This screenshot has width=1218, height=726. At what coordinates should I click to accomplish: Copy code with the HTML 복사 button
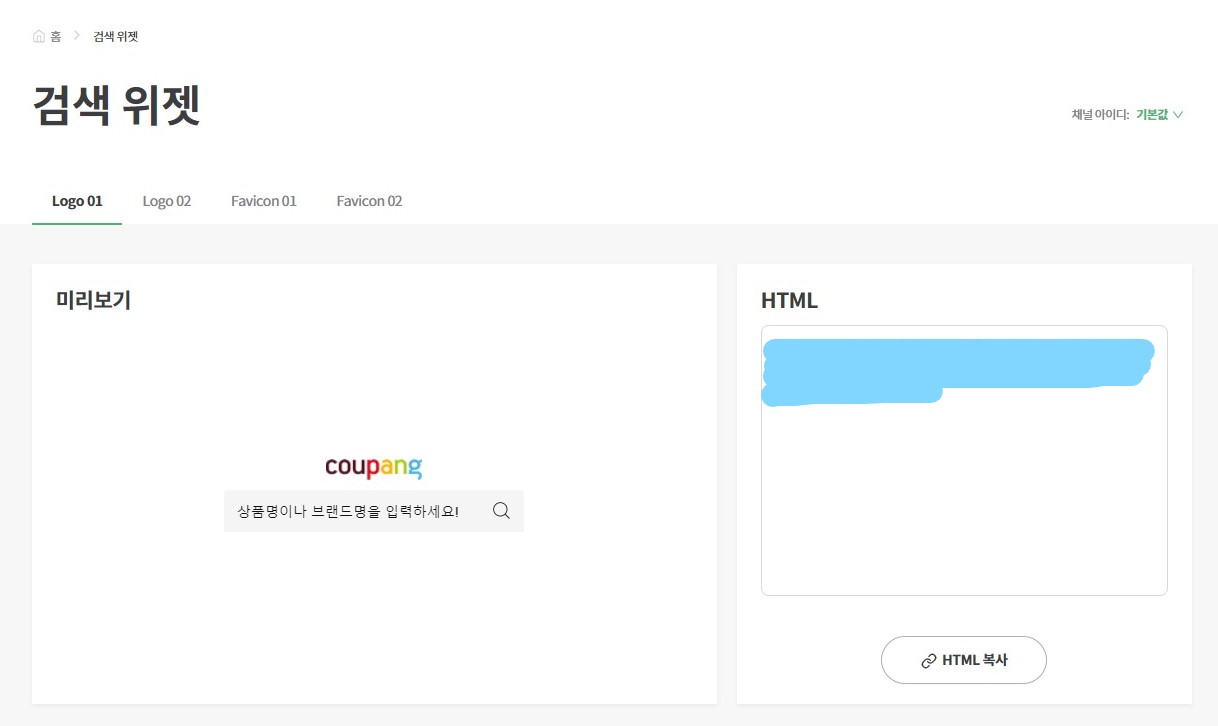(x=964, y=660)
